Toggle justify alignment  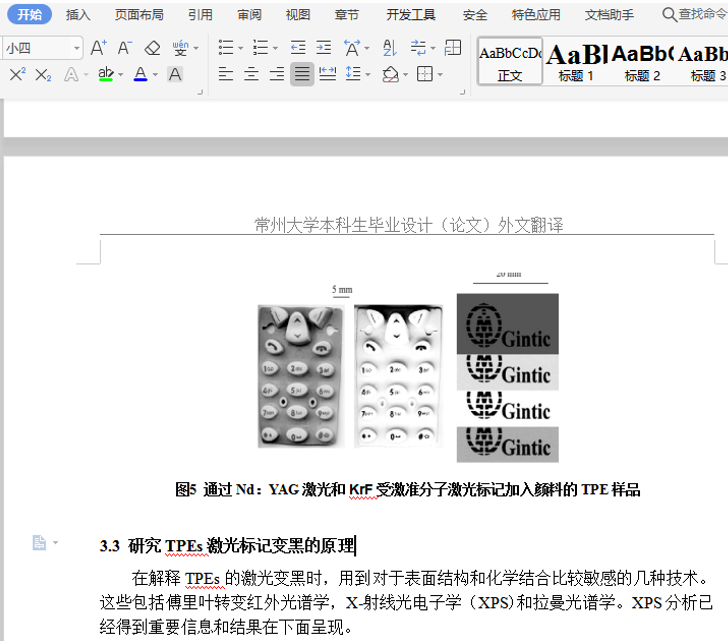click(302, 74)
